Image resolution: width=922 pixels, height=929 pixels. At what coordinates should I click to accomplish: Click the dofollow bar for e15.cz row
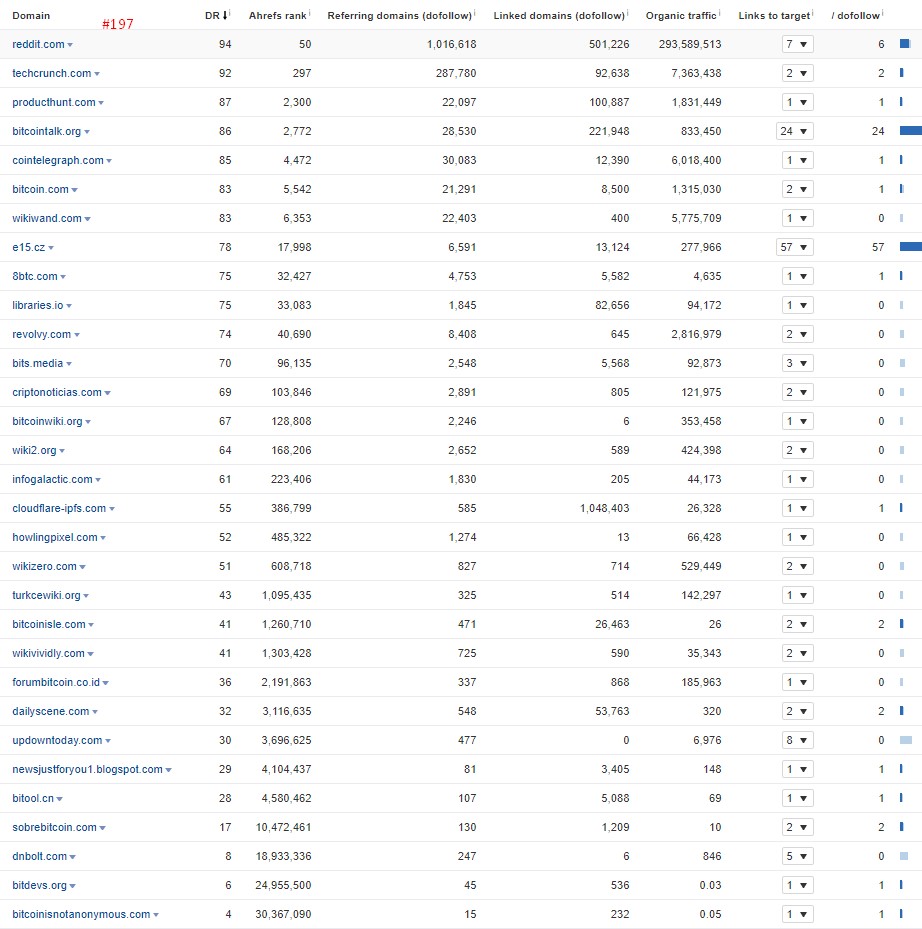pyautogui.click(x=911, y=247)
